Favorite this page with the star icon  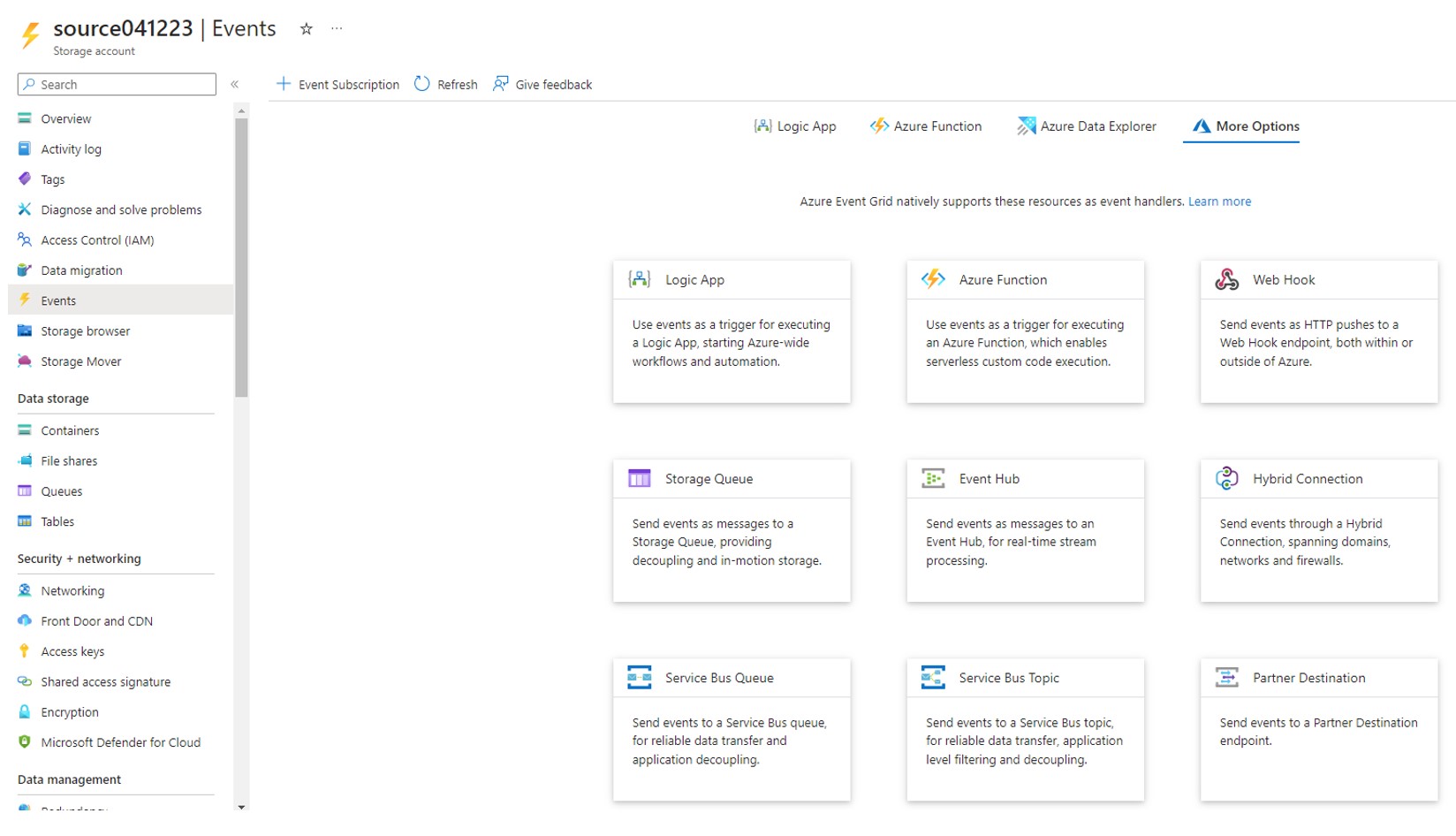coord(306,29)
